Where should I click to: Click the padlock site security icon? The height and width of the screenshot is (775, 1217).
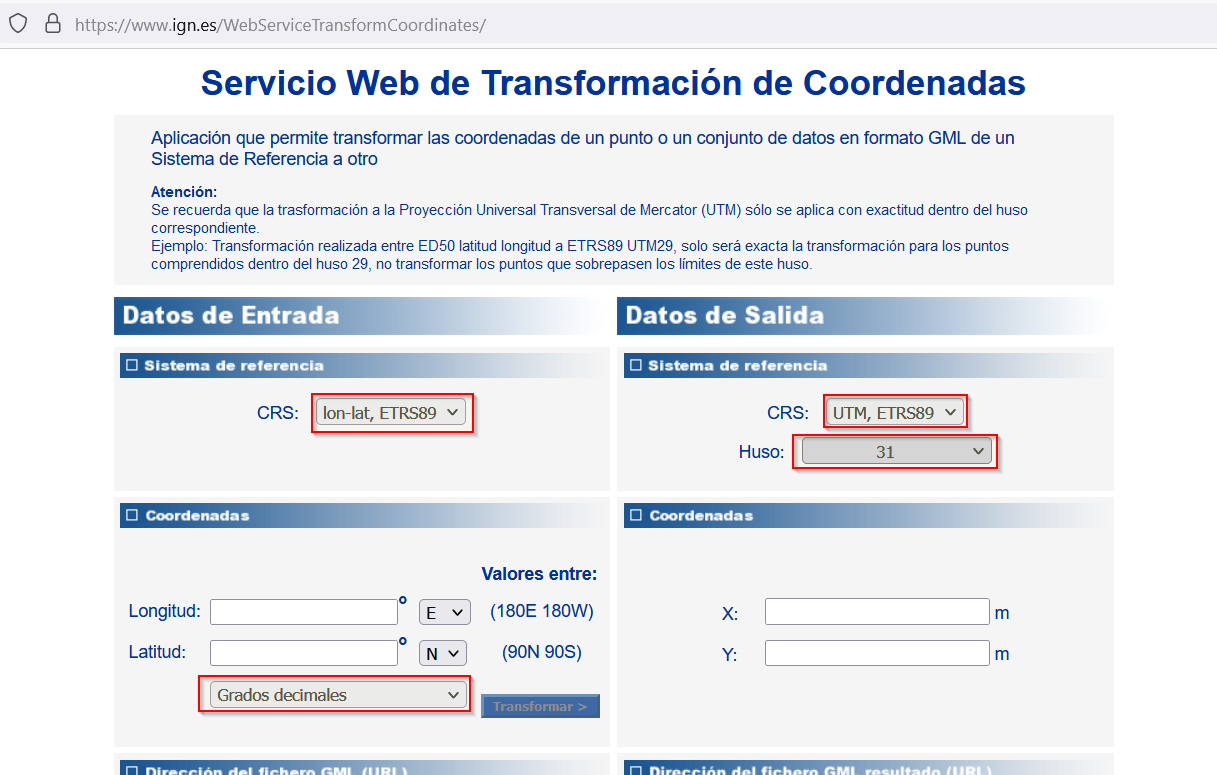point(52,23)
